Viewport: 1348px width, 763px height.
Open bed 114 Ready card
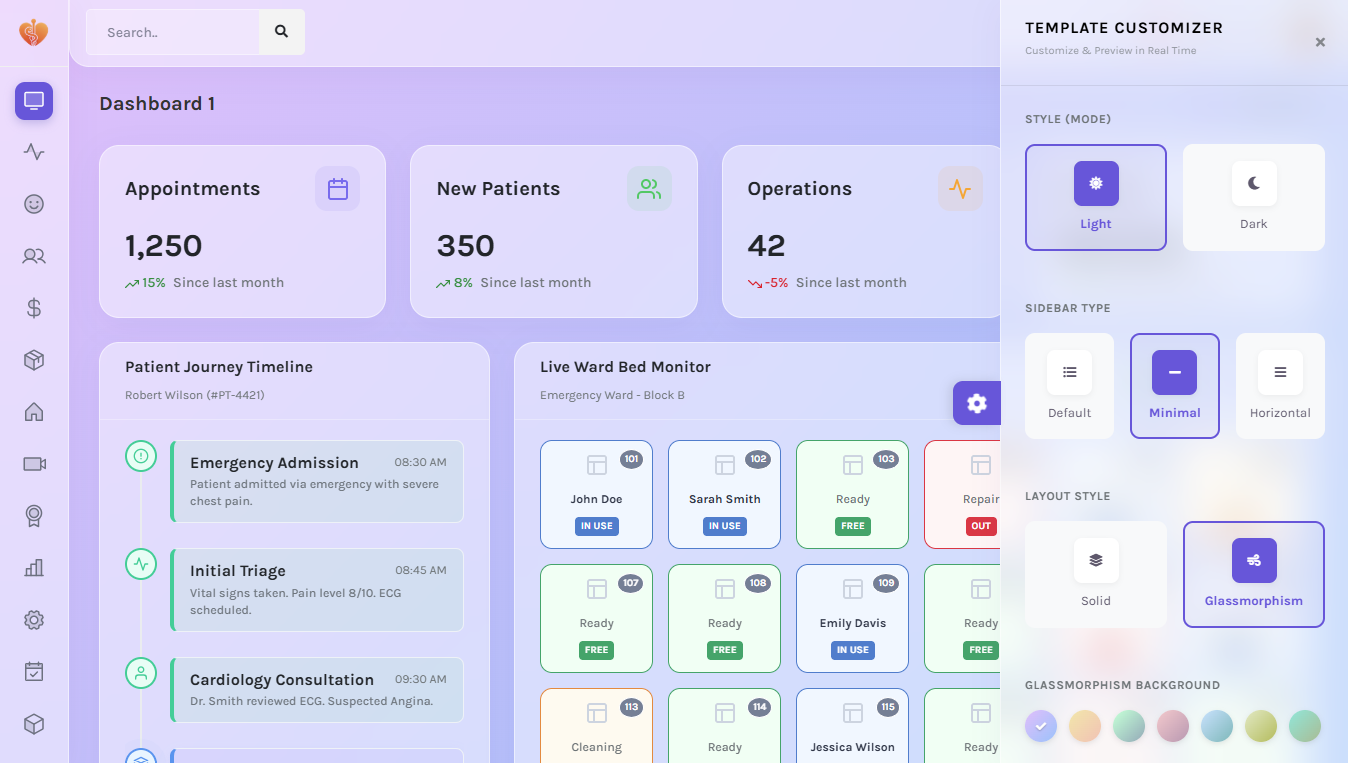[725, 725]
